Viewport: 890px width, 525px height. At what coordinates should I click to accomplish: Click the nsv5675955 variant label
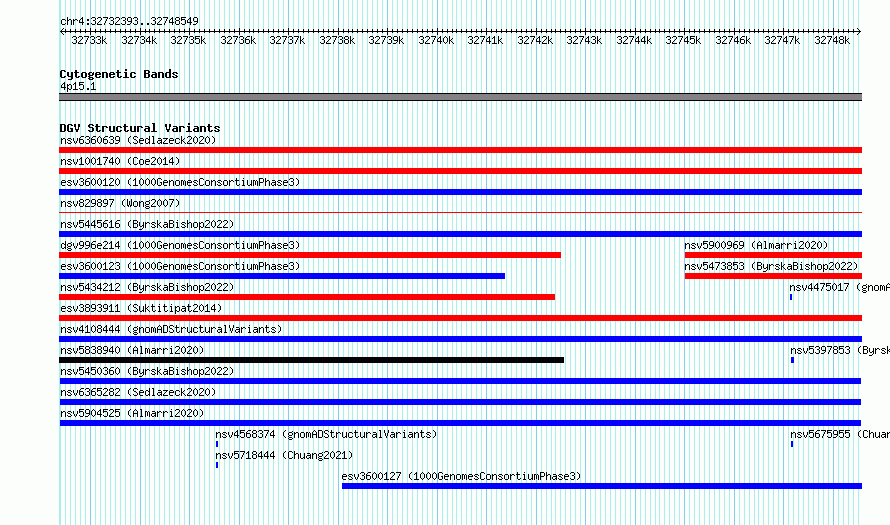[x=840, y=434]
